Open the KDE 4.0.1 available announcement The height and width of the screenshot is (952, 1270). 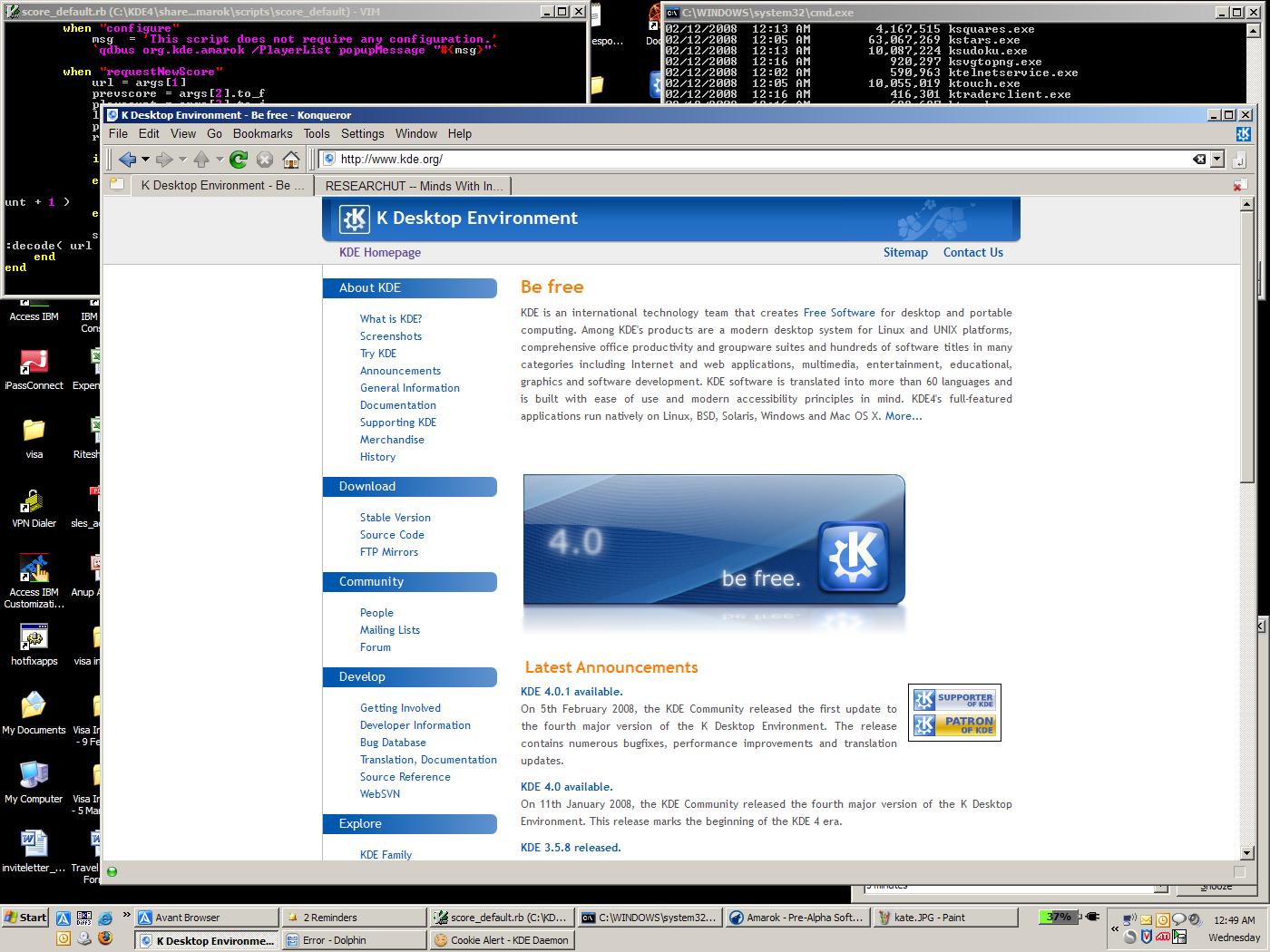click(571, 692)
